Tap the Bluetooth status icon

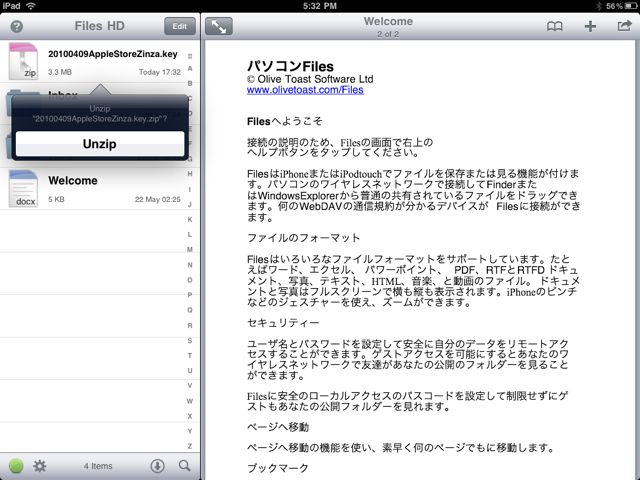coord(599,6)
